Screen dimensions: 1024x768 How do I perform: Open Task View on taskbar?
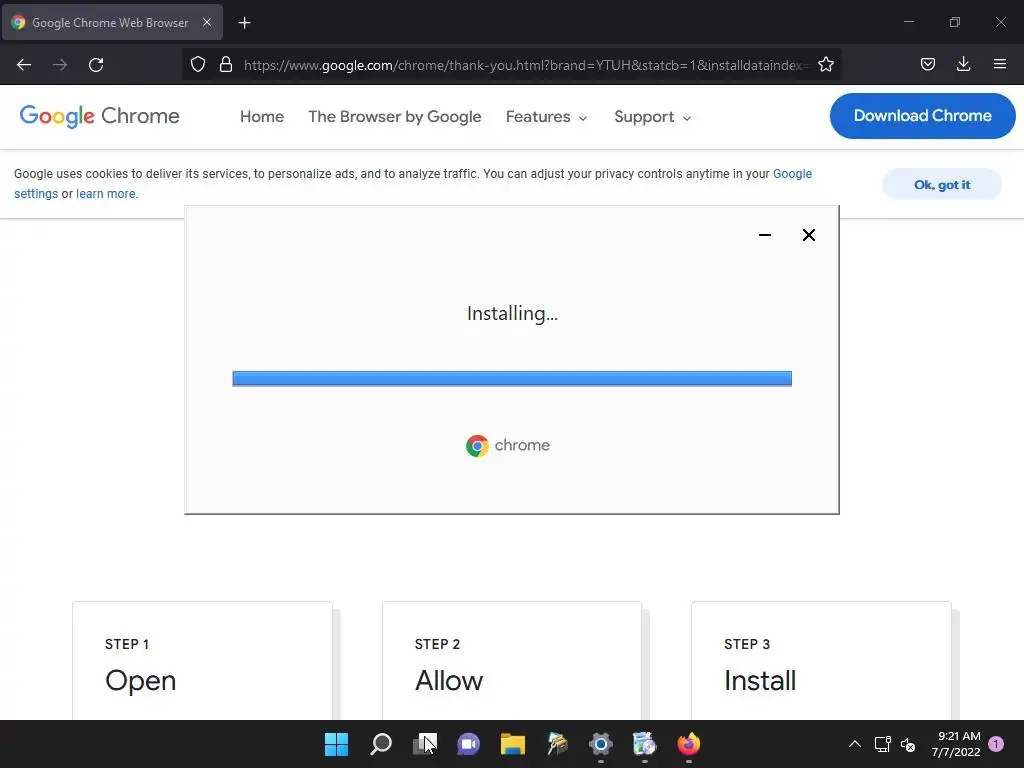(424, 744)
